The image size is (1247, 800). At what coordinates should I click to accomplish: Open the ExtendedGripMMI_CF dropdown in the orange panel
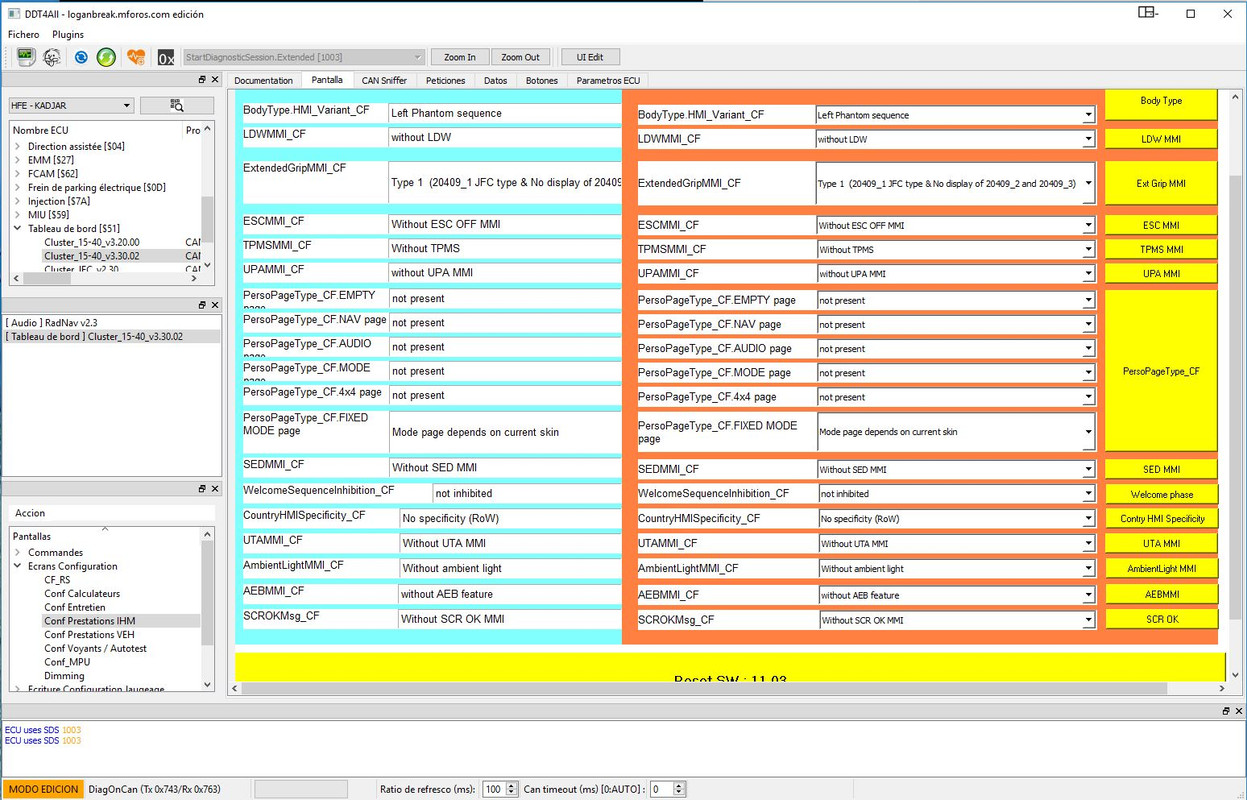coord(955,183)
